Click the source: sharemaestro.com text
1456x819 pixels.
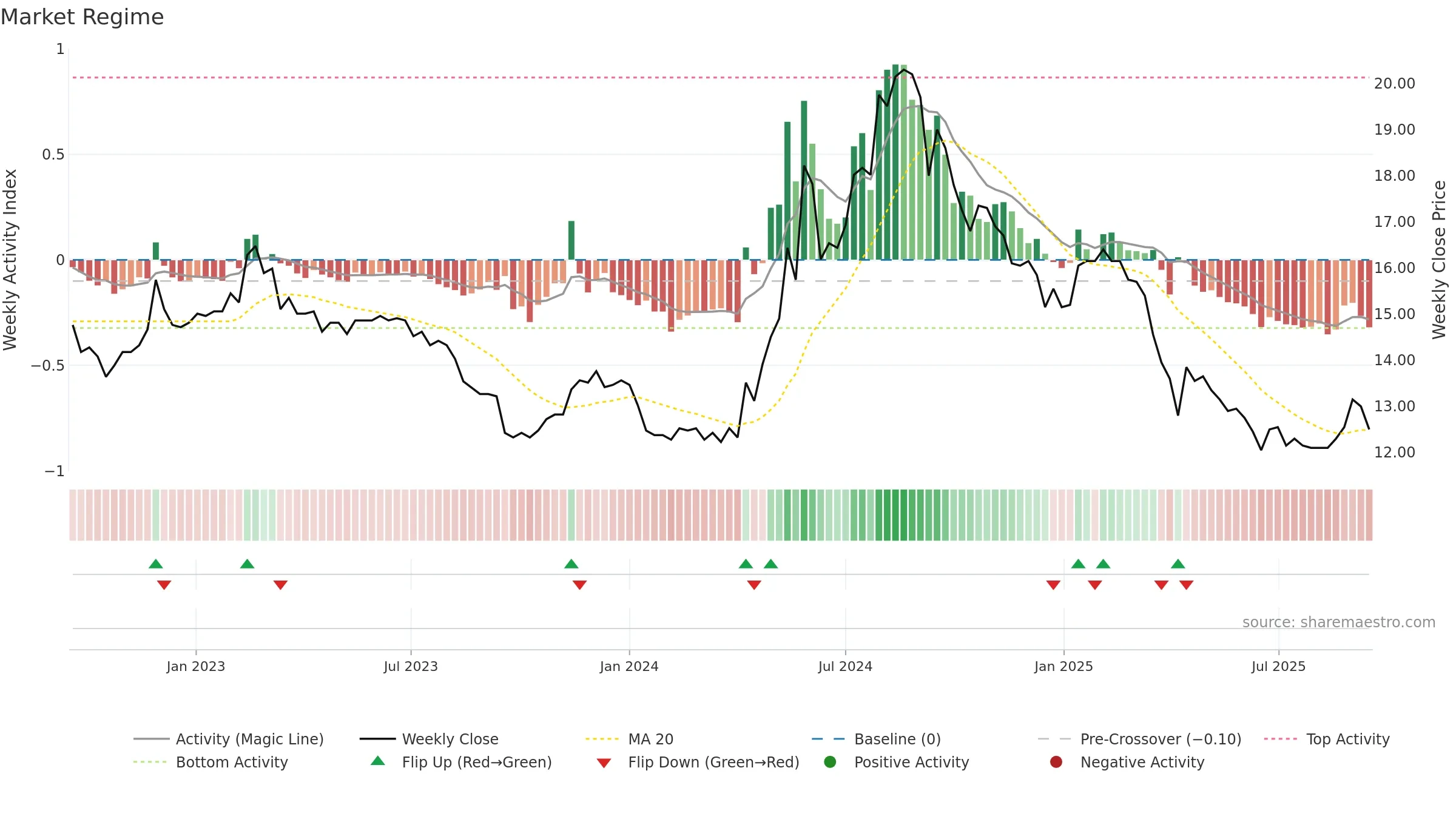pyautogui.click(x=1339, y=622)
